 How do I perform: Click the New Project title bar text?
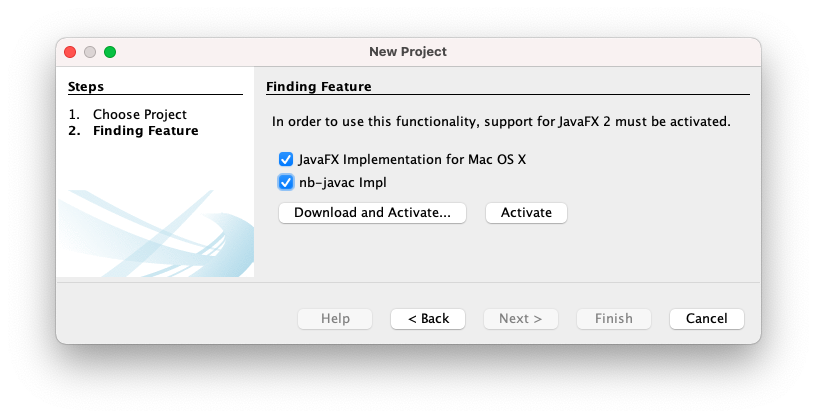pyautogui.click(x=408, y=52)
